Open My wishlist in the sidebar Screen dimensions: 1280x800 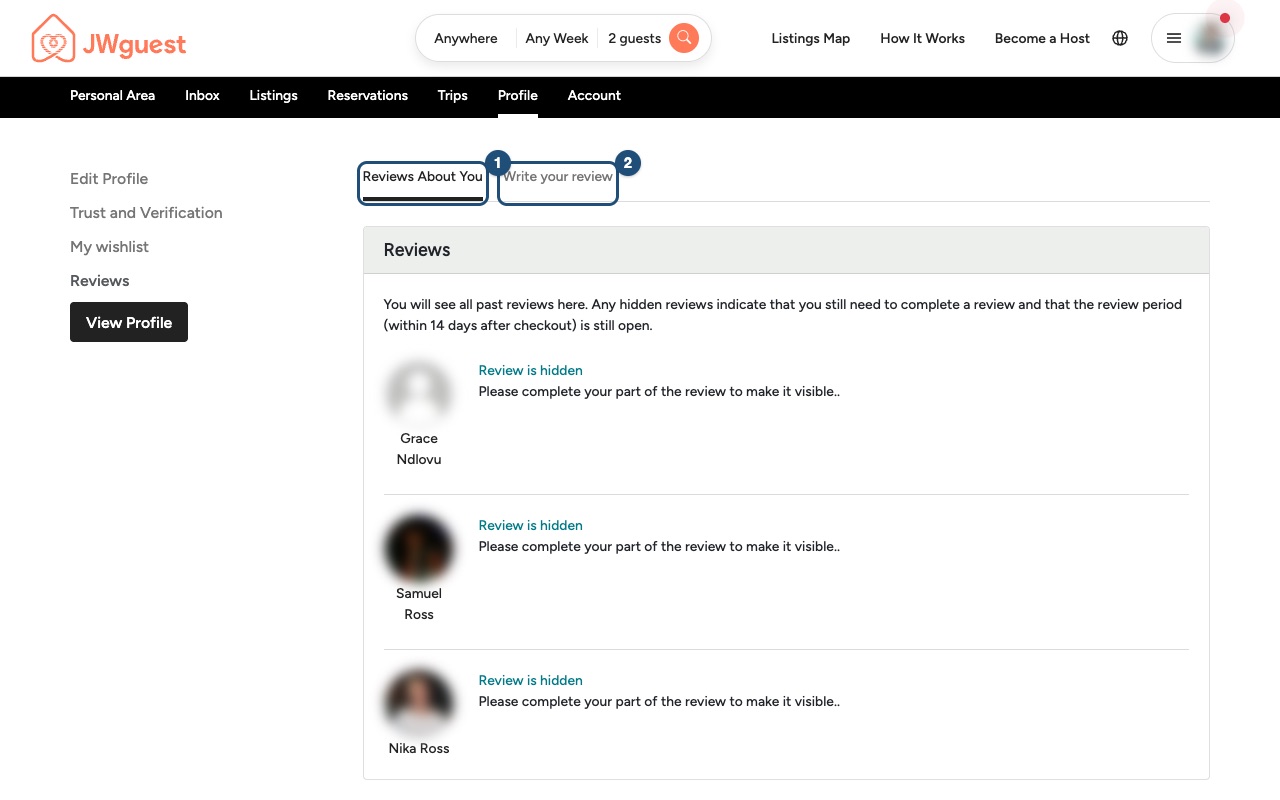click(x=109, y=246)
